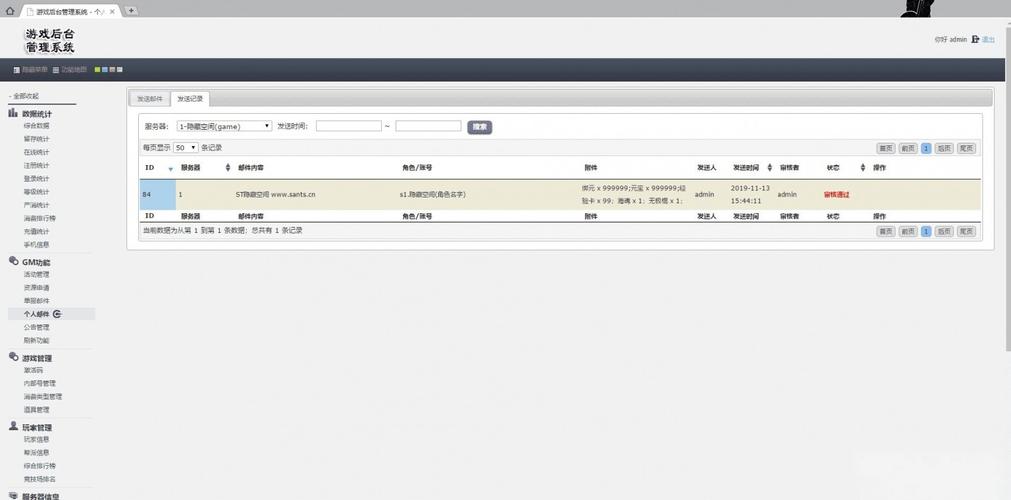This screenshot has height=500, width=1011.
Task: Open the 服务器 dropdown
Action: (x=224, y=127)
